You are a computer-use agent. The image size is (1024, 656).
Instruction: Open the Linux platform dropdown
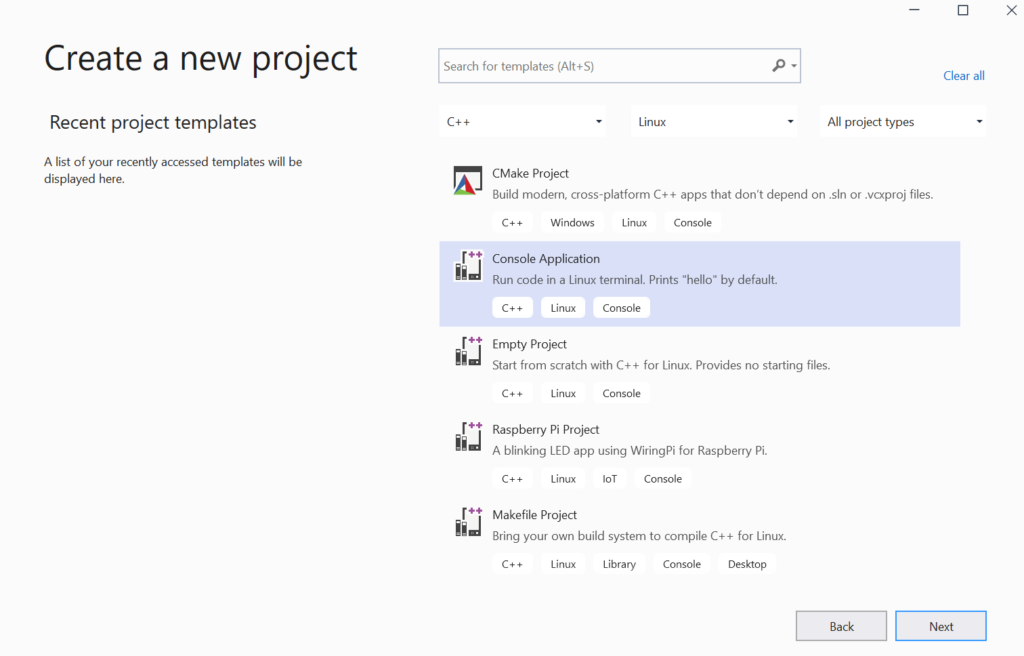(x=713, y=121)
